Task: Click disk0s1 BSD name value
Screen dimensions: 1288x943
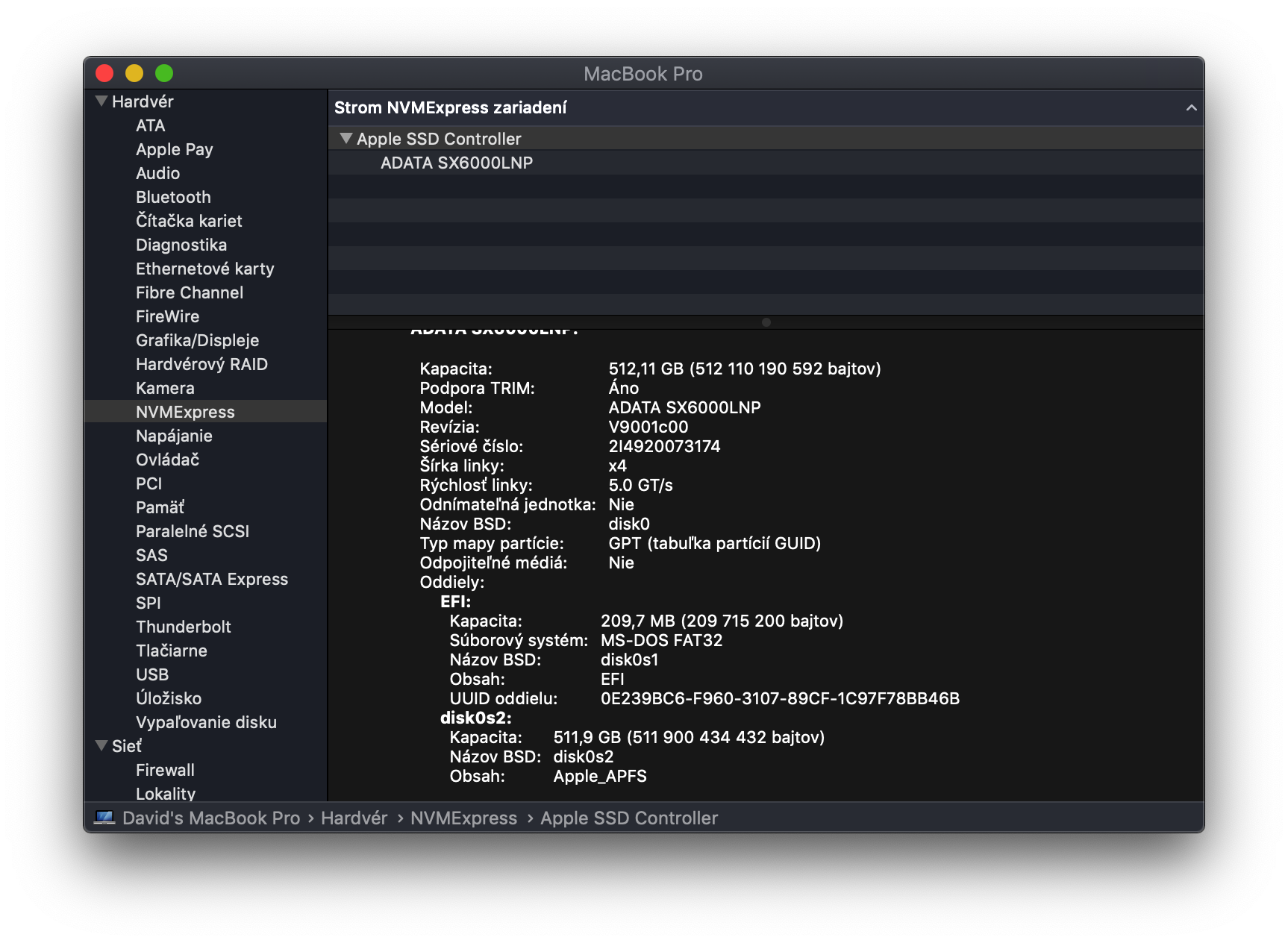Action: click(x=629, y=660)
